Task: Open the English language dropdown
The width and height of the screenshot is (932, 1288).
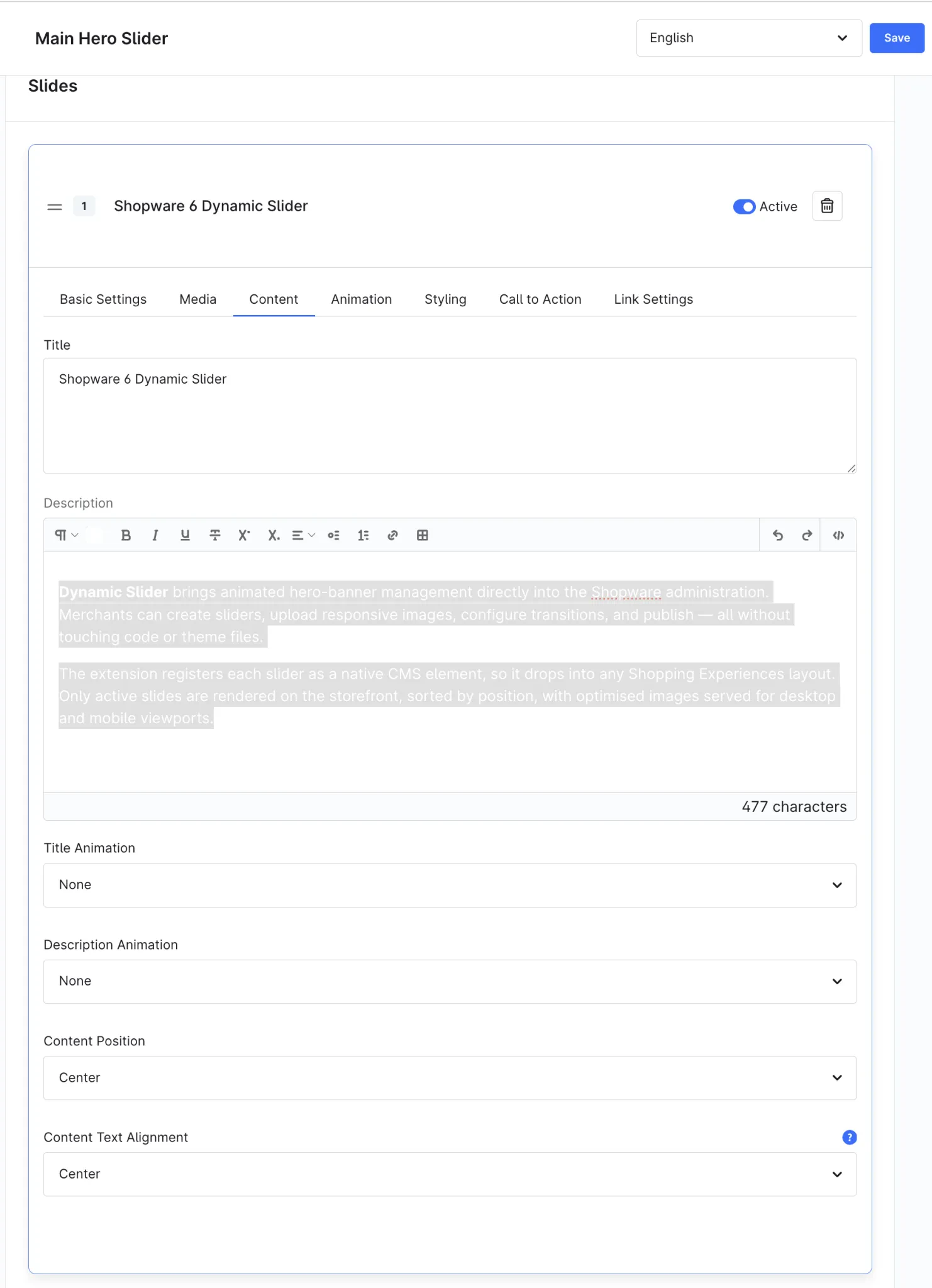Action: (749, 38)
